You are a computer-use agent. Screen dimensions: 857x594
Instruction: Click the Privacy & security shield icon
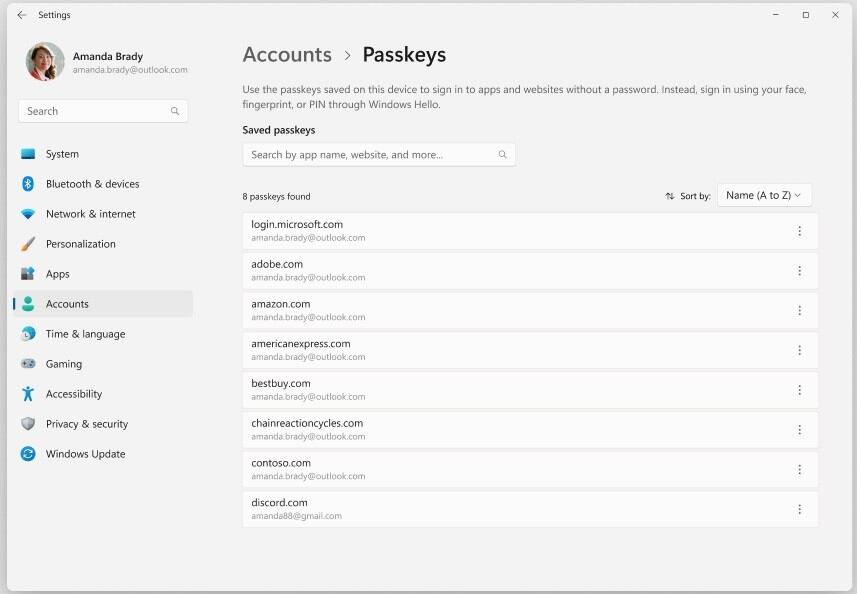[28, 424]
